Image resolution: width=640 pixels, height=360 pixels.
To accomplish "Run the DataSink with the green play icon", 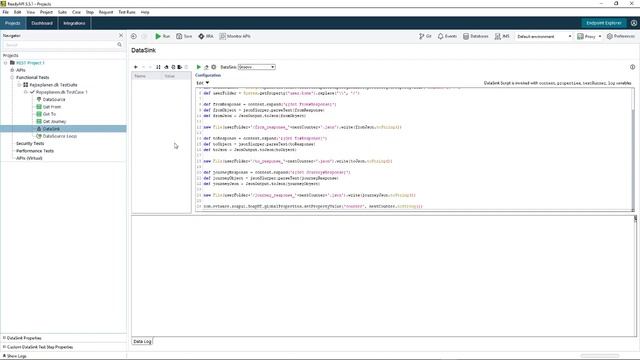I will tap(199, 67).
